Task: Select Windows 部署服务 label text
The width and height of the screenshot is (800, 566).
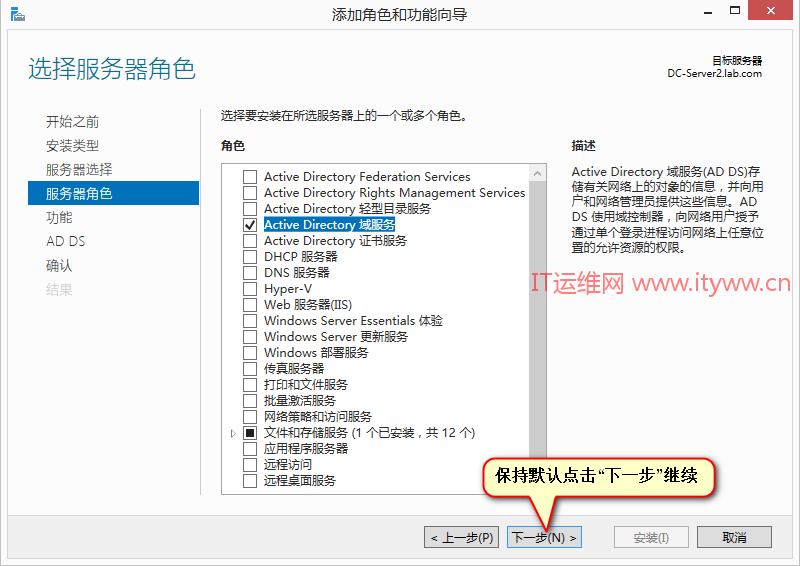Action: (x=316, y=353)
